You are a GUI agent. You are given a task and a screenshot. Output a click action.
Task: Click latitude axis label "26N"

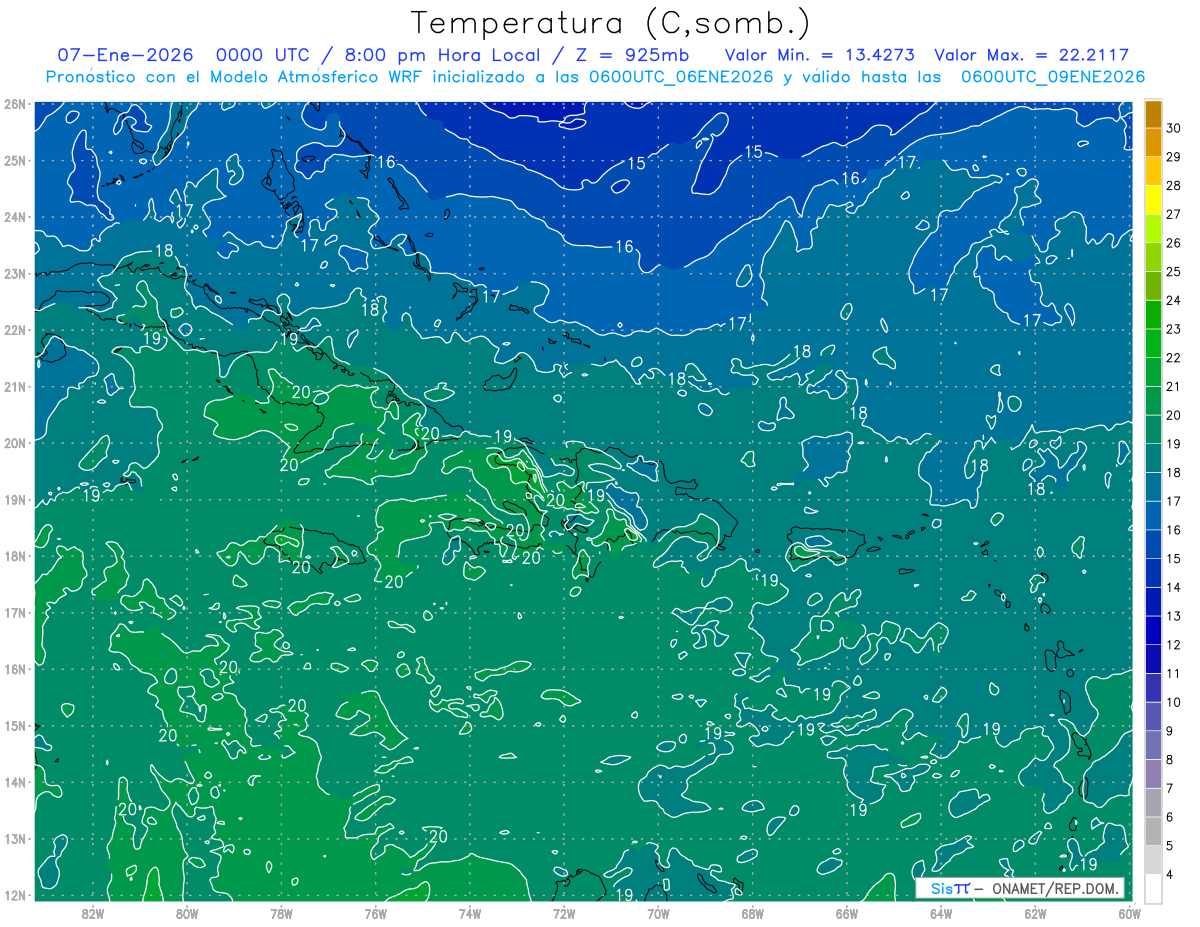[15, 104]
